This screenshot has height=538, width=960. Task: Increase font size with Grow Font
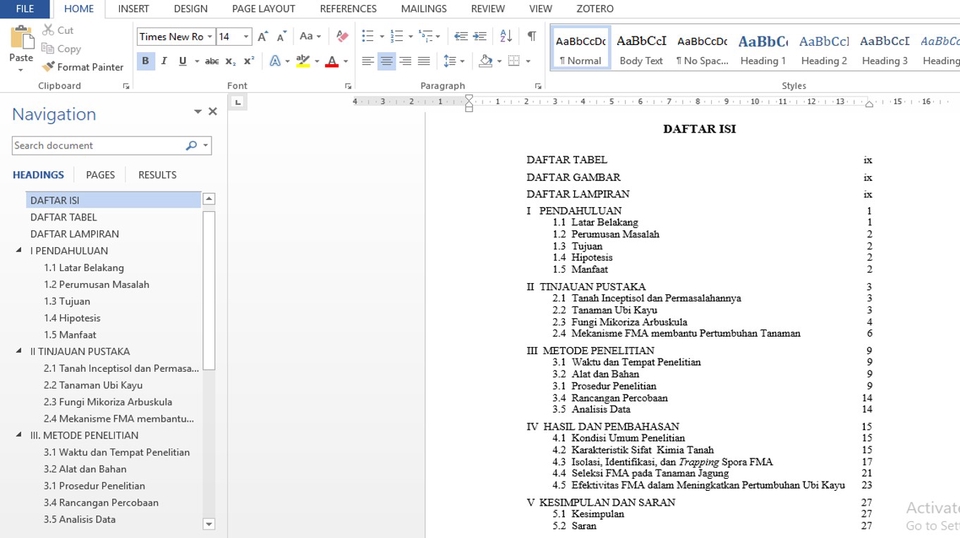coord(263,37)
